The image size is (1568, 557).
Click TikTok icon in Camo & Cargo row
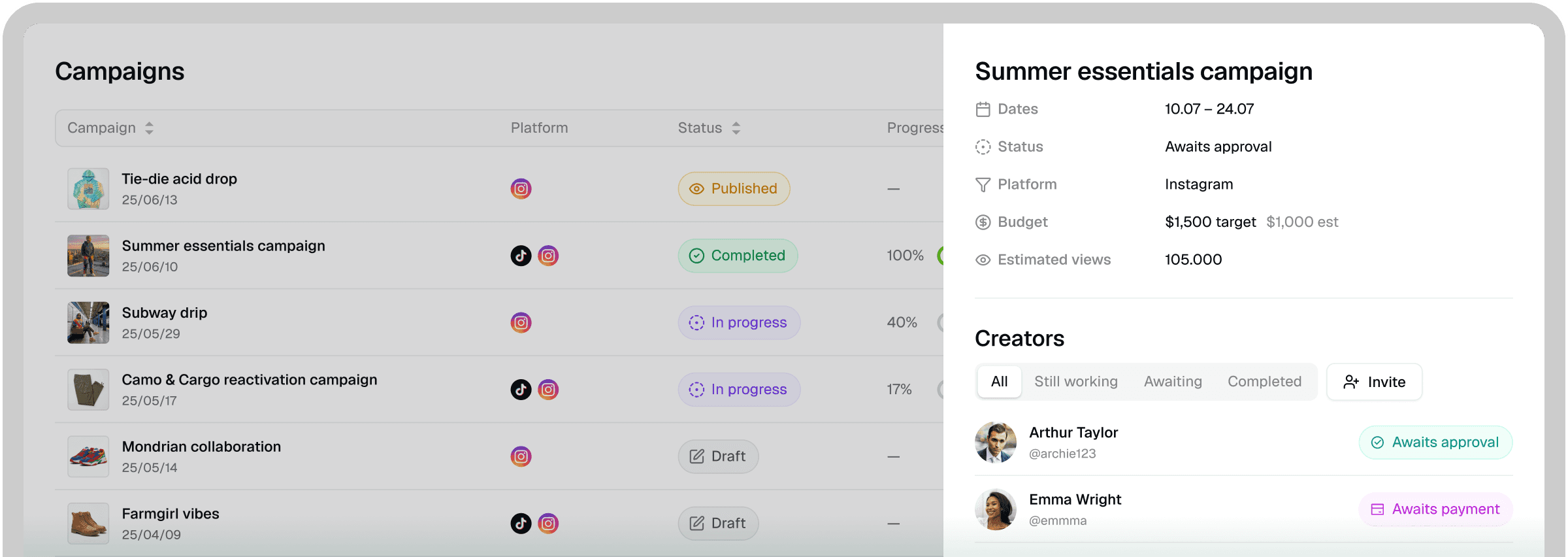tap(521, 390)
